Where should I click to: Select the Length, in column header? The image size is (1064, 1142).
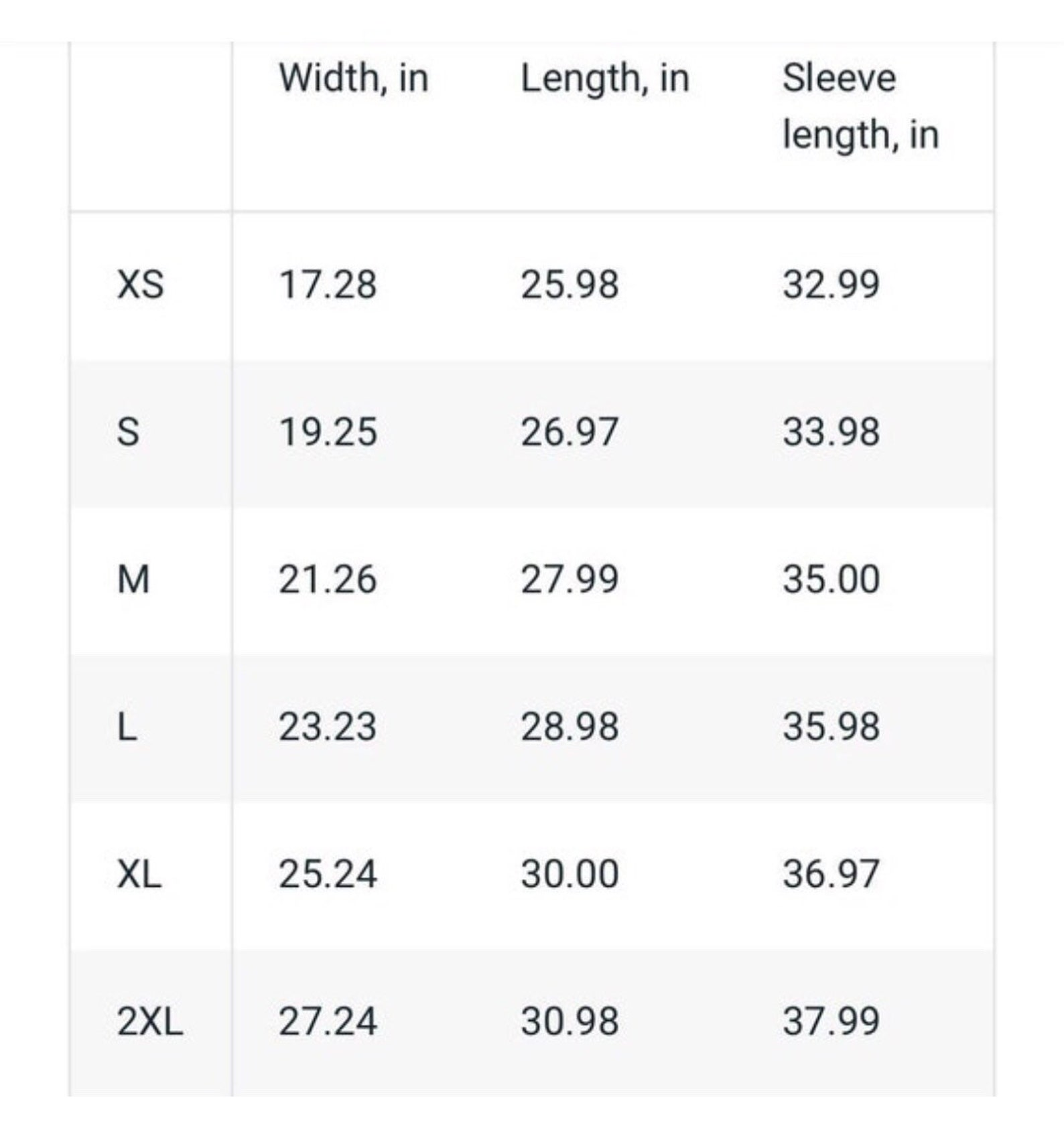pyautogui.click(x=605, y=79)
